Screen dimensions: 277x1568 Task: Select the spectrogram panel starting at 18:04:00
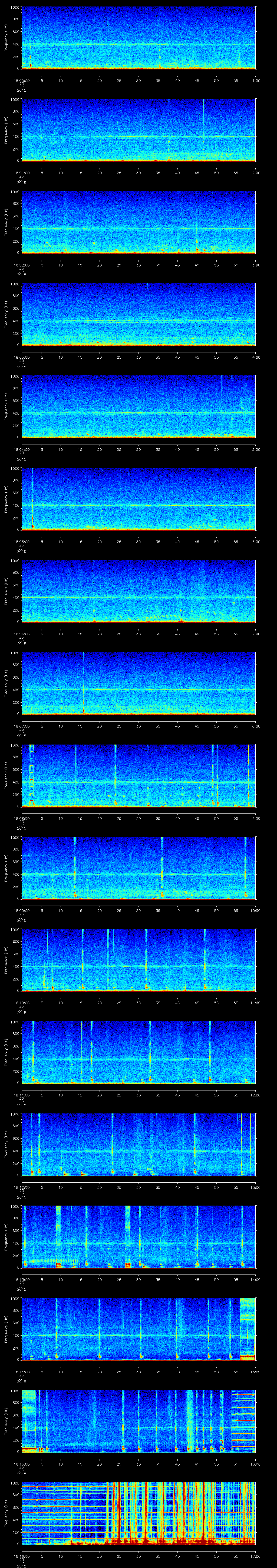(139, 407)
